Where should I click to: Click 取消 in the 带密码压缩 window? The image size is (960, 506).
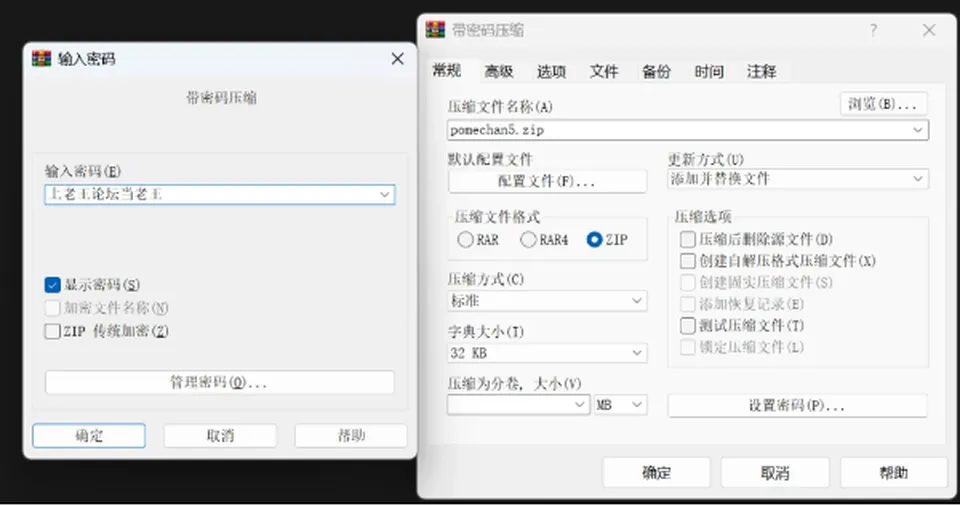point(775,472)
